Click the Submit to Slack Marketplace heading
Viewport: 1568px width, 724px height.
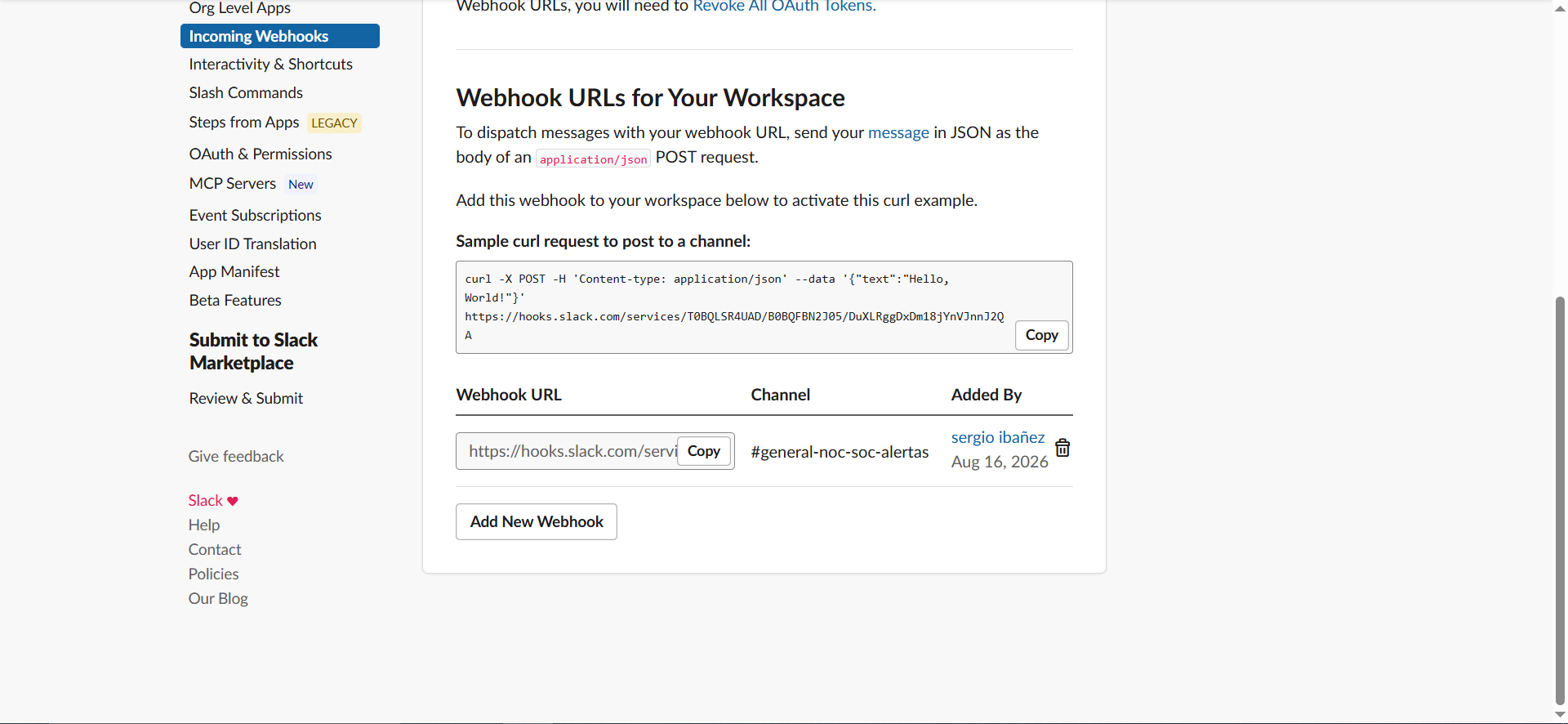click(x=253, y=351)
